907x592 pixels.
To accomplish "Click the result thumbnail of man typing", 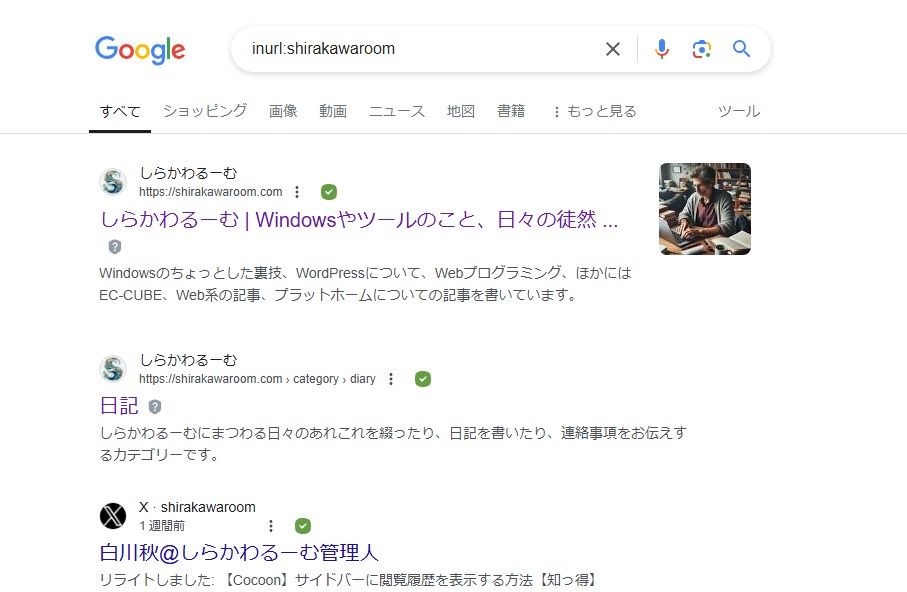I will tap(704, 209).
